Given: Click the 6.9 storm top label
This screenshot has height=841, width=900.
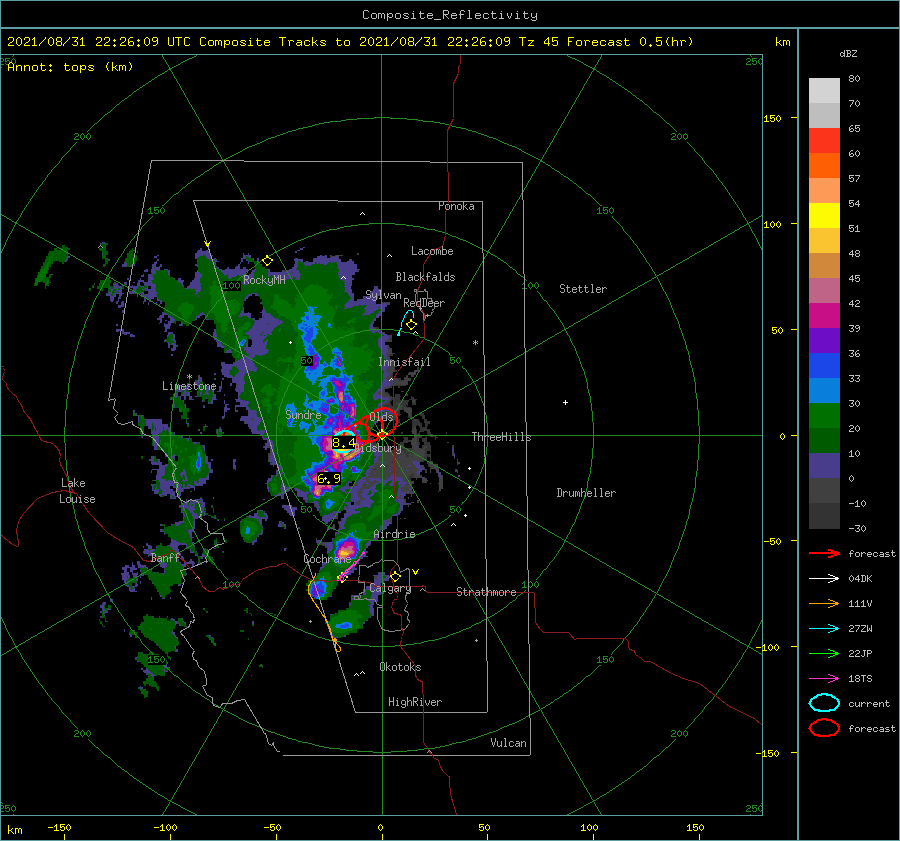Looking at the screenshot, I should pyautogui.click(x=328, y=478).
